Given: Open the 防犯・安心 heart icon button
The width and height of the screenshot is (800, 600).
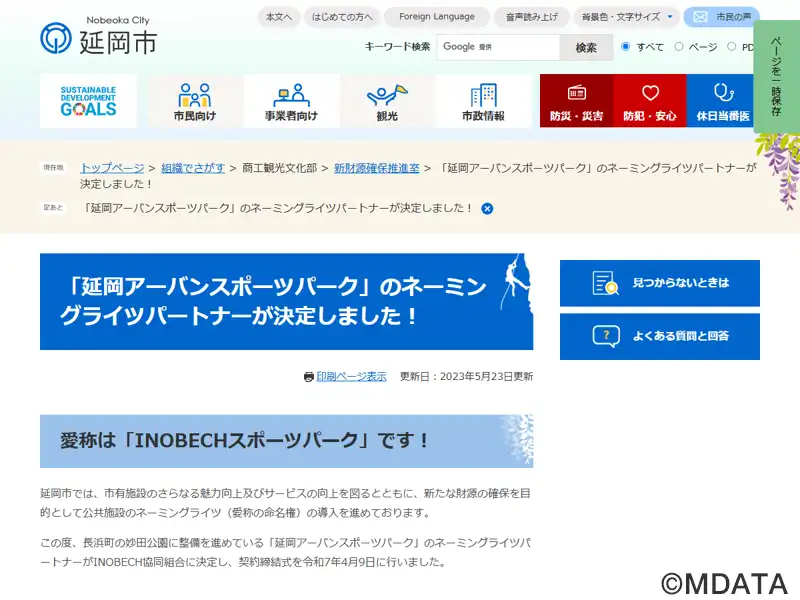Looking at the screenshot, I should coord(650,101).
